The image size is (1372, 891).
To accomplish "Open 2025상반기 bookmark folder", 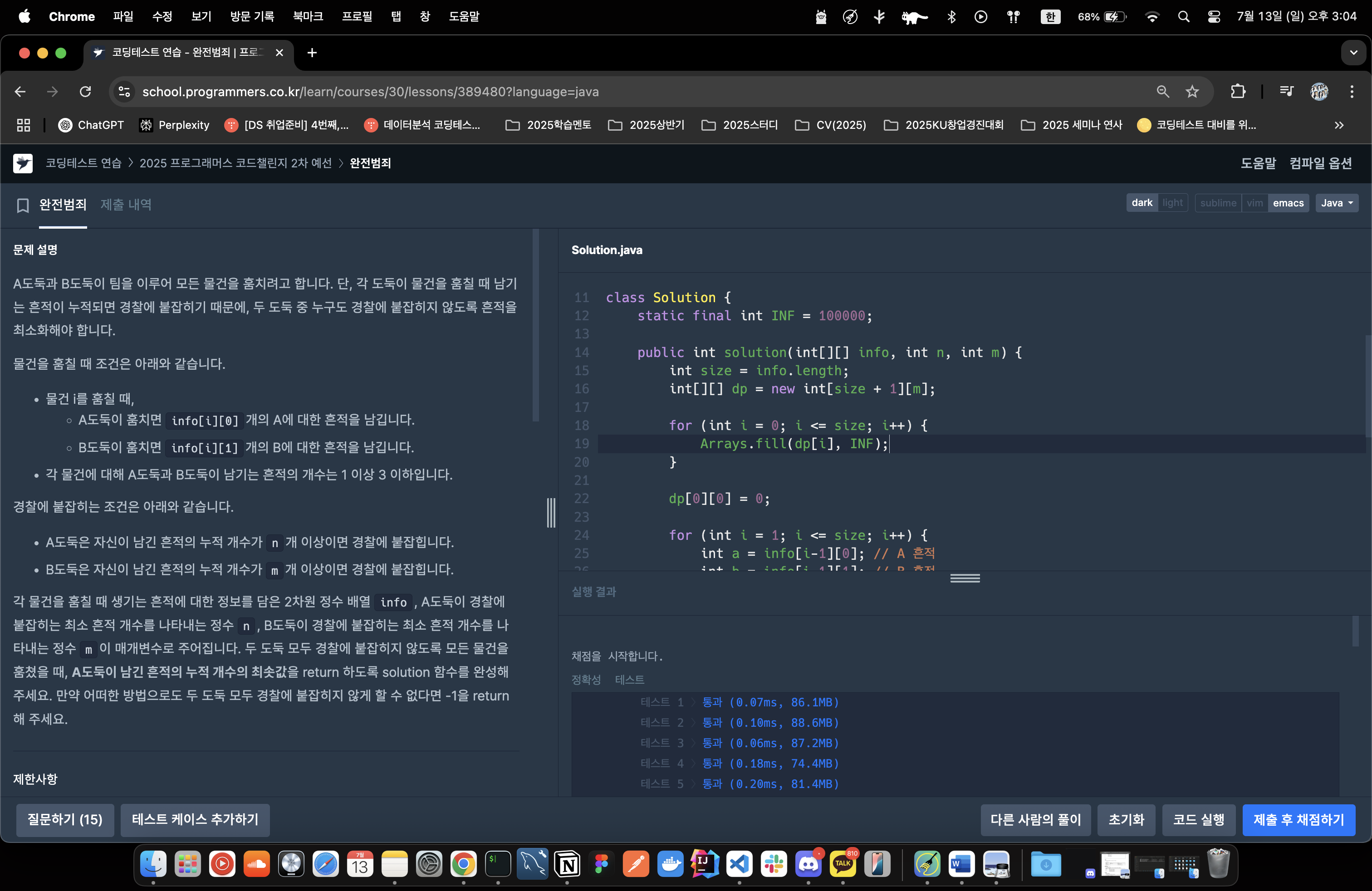I will pos(646,125).
